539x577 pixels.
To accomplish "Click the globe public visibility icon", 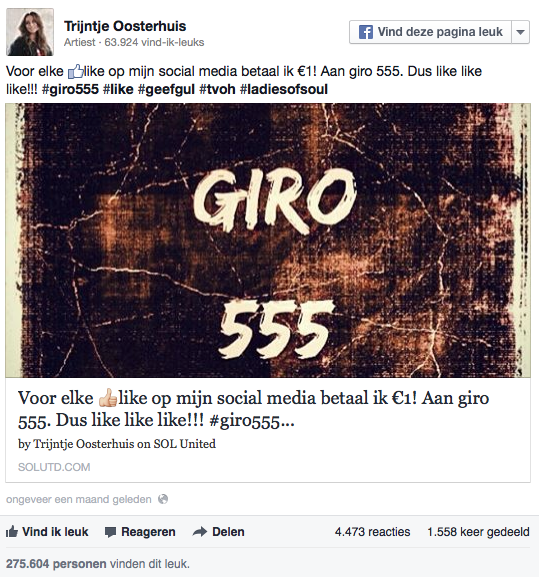I will tap(163, 499).
